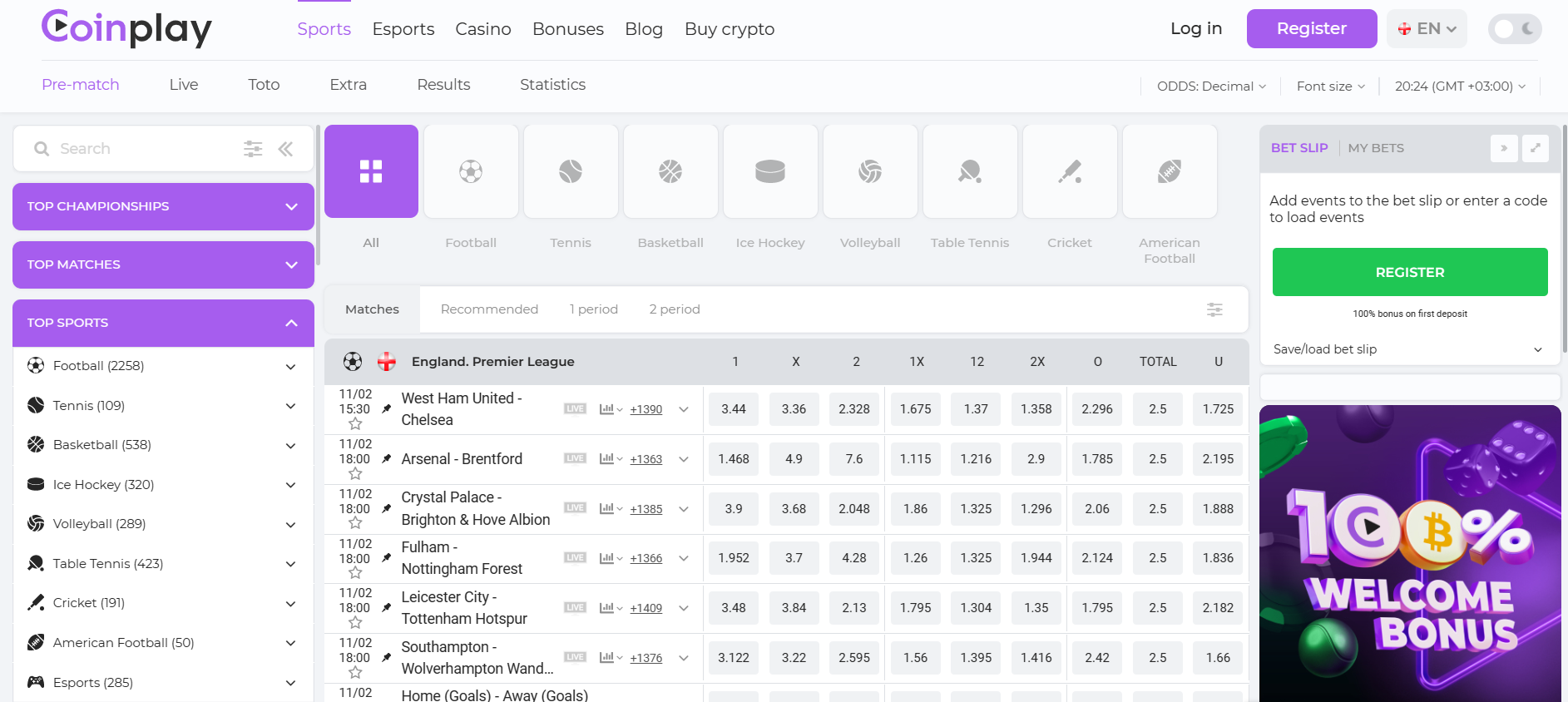1568x702 pixels.
Task: Open stats chart for Leicester City - Tottenham
Action: point(611,608)
